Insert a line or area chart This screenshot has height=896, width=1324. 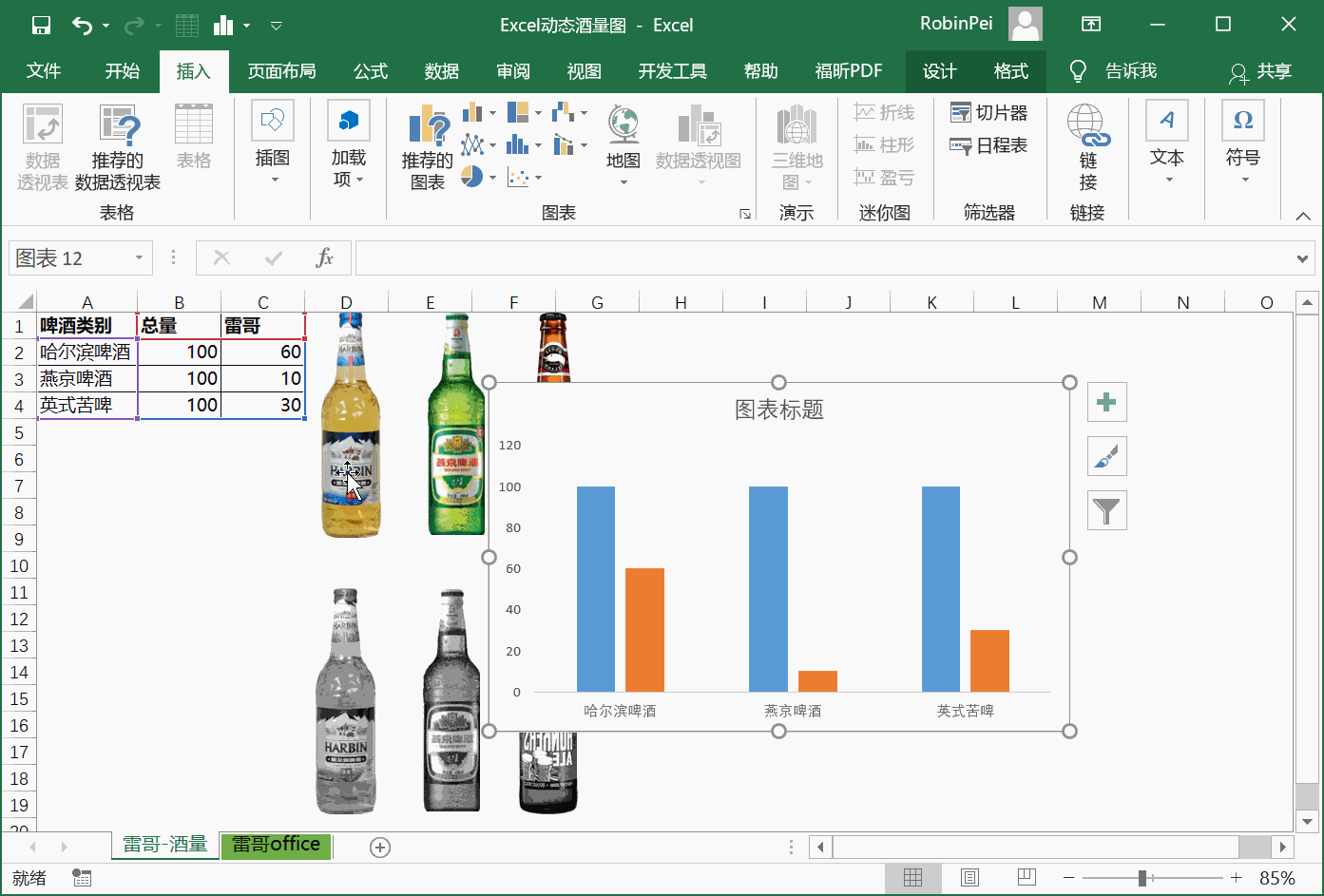(479, 145)
